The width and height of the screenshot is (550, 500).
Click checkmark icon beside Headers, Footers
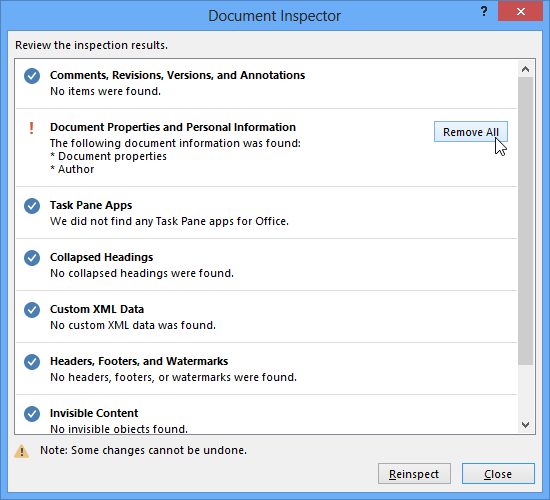(x=32, y=362)
